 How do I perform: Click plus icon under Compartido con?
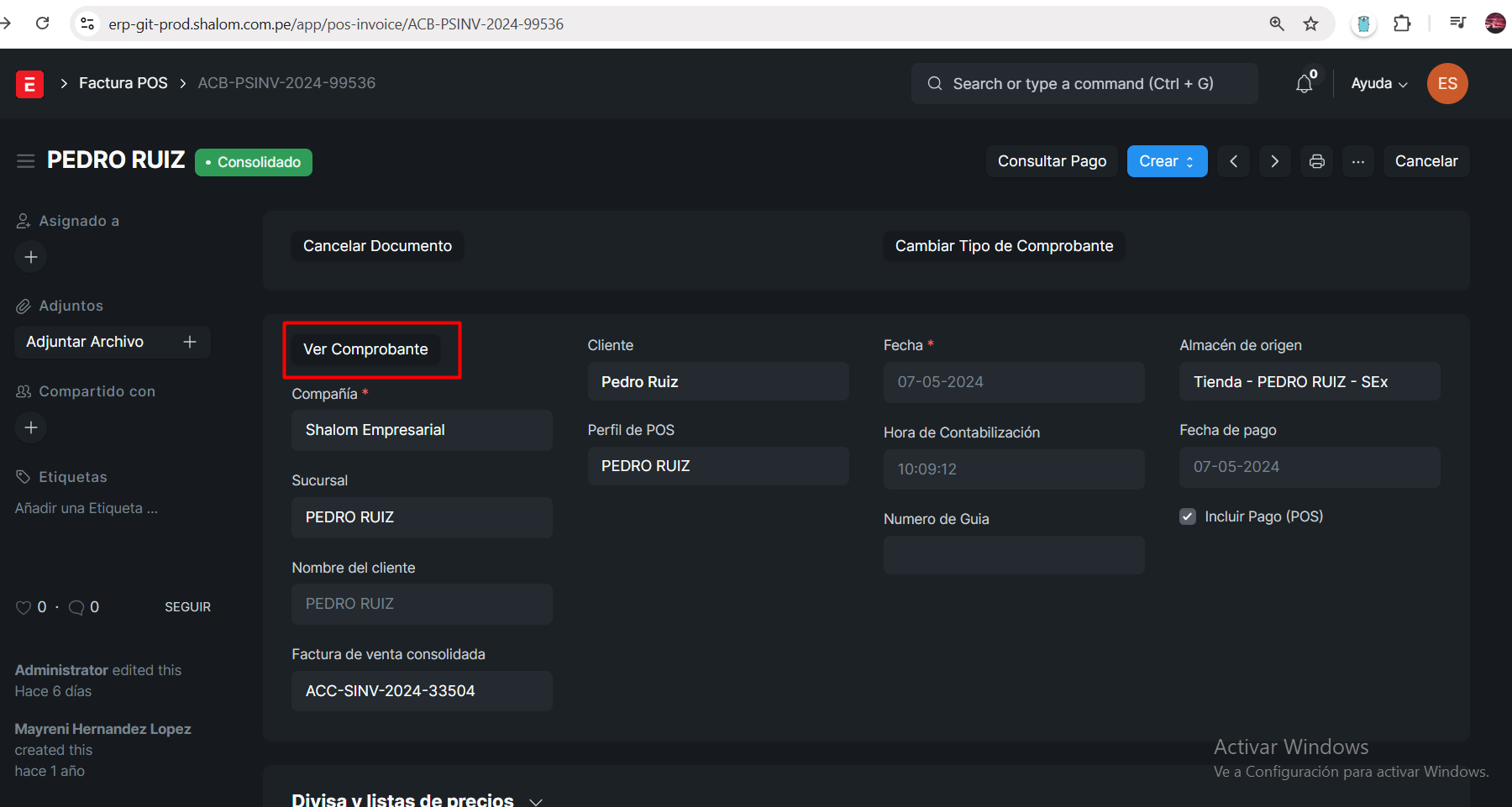(x=31, y=427)
